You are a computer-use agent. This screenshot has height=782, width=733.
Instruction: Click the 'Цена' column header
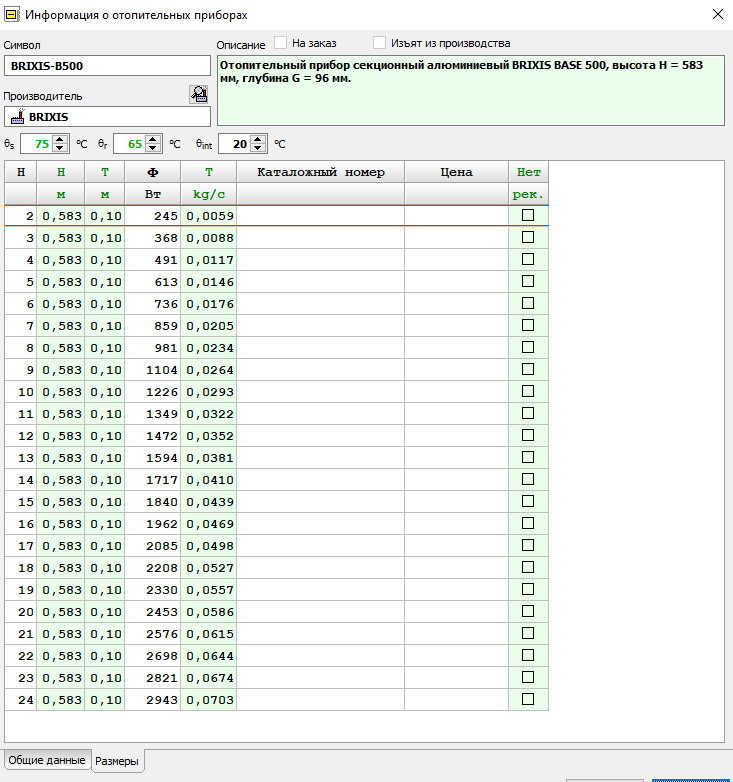point(456,172)
